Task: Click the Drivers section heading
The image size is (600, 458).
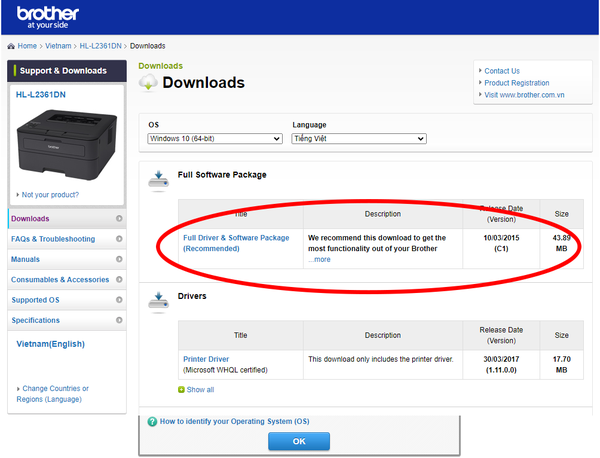Action: [192, 296]
